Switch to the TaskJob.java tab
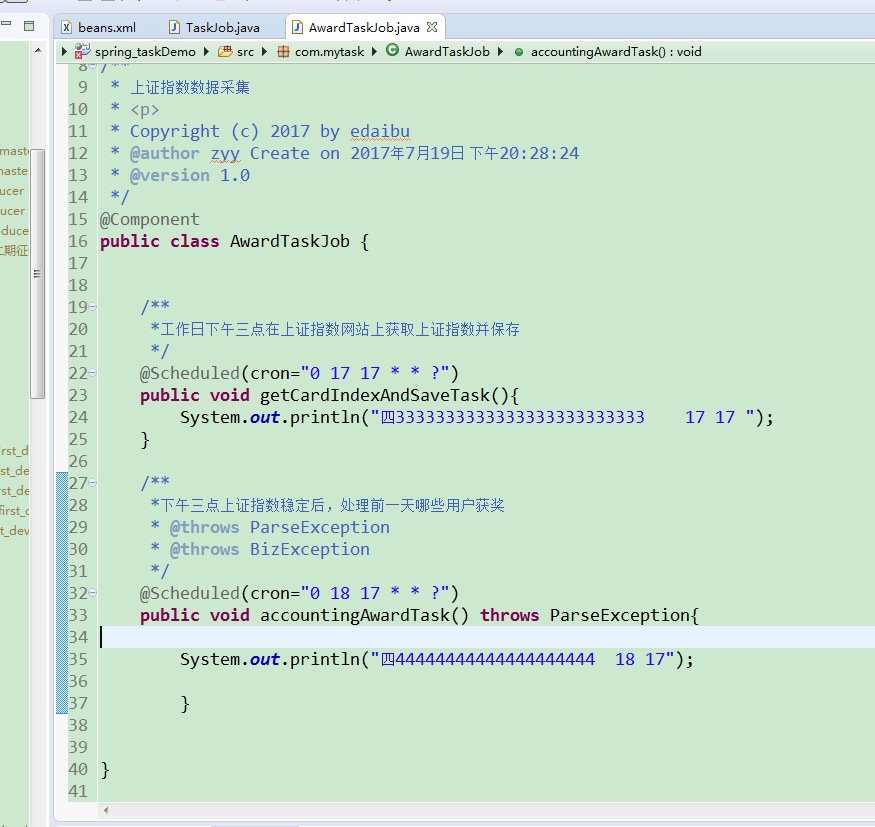 pos(215,27)
